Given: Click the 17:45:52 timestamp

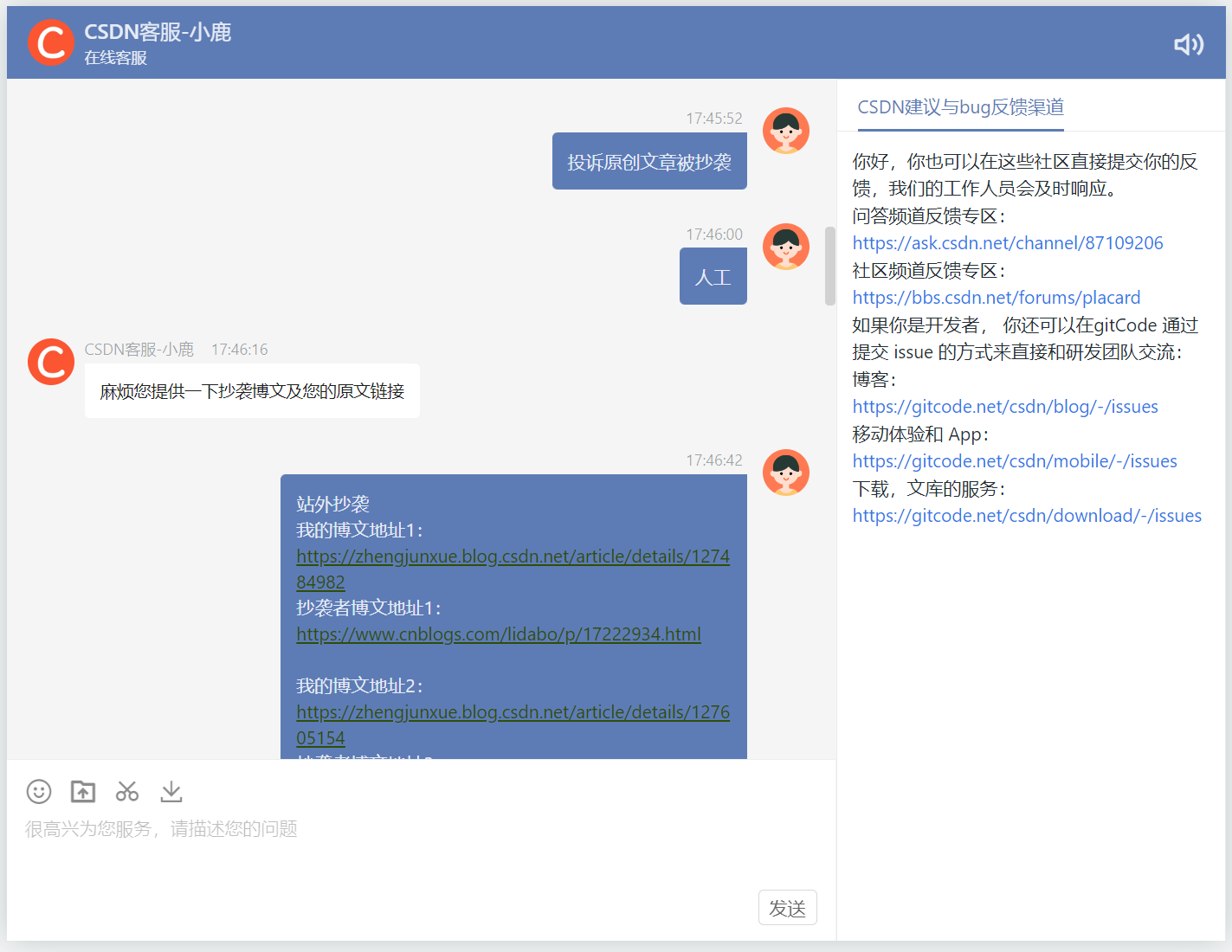Looking at the screenshot, I should (714, 119).
